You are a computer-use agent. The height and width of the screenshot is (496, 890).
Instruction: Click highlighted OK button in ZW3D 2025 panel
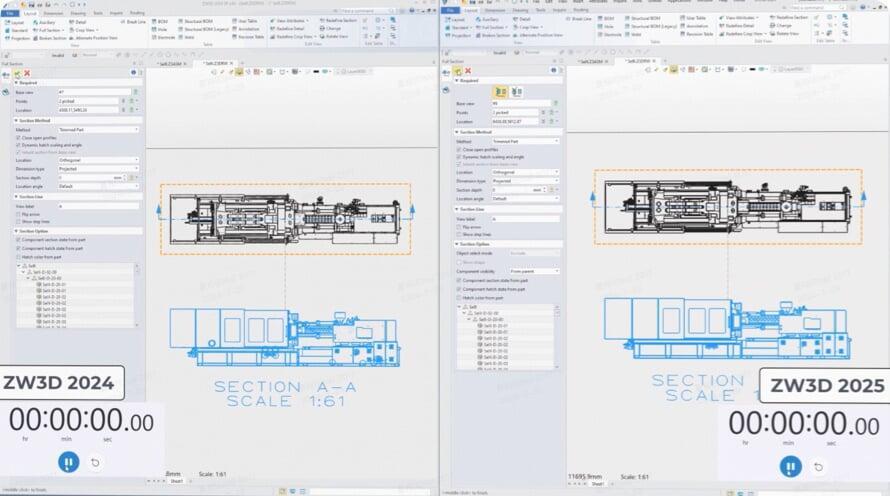click(457, 71)
